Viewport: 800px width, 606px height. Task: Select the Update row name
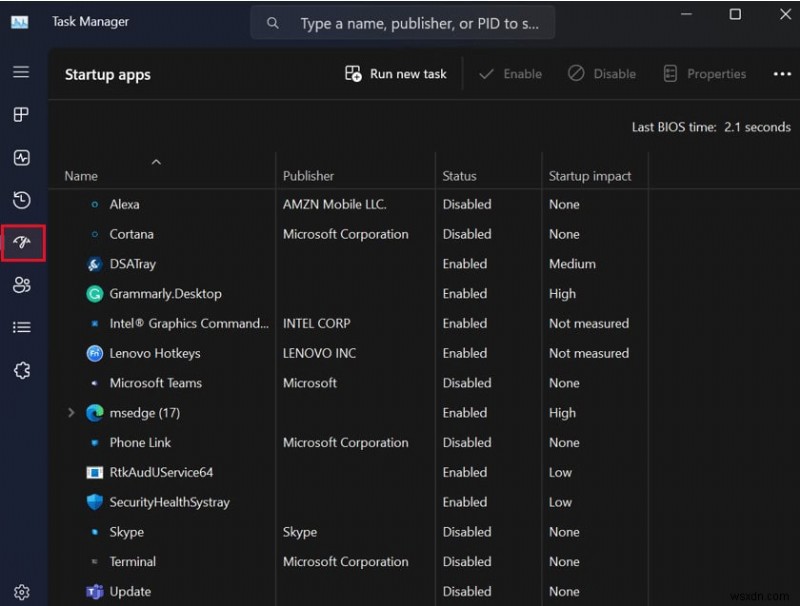(130, 592)
